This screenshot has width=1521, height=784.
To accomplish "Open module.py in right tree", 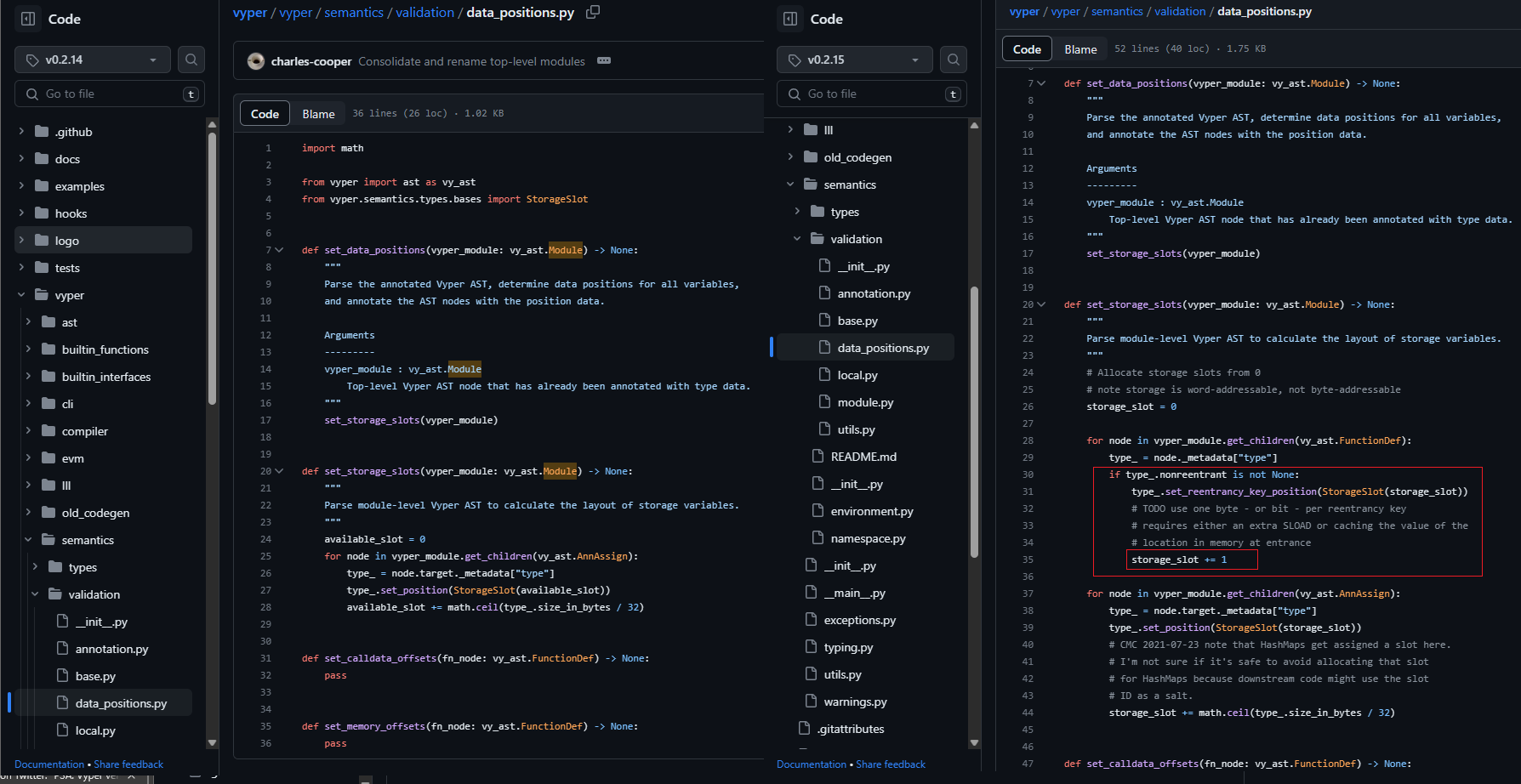I will 866,402.
